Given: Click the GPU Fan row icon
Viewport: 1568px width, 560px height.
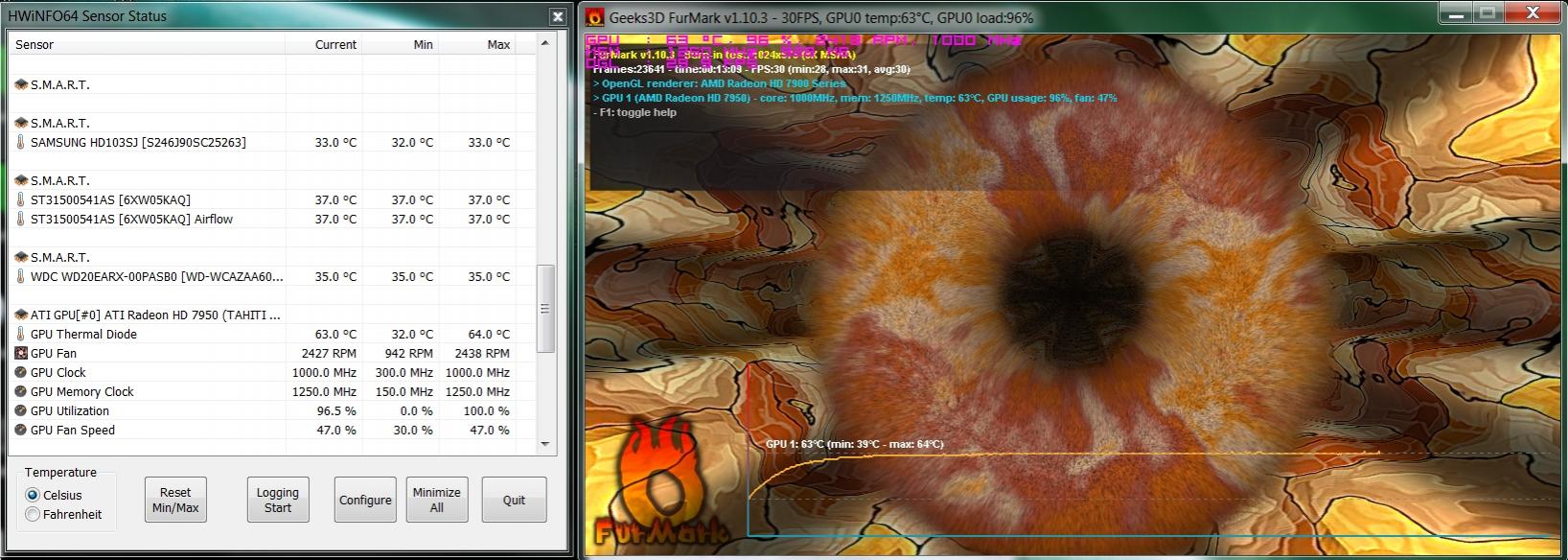Looking at the screenshot, I should coord(21,353).
